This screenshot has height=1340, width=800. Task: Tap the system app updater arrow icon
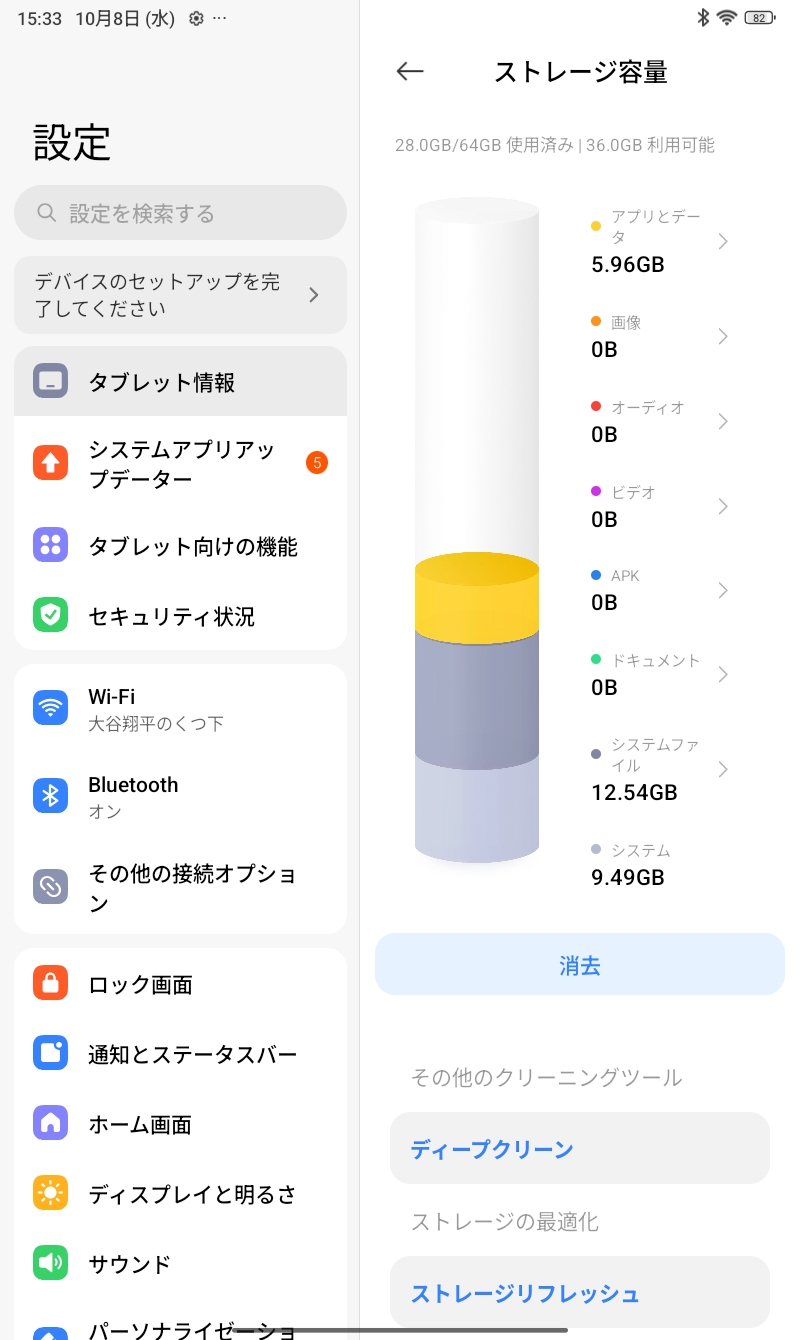click(50, 463)
